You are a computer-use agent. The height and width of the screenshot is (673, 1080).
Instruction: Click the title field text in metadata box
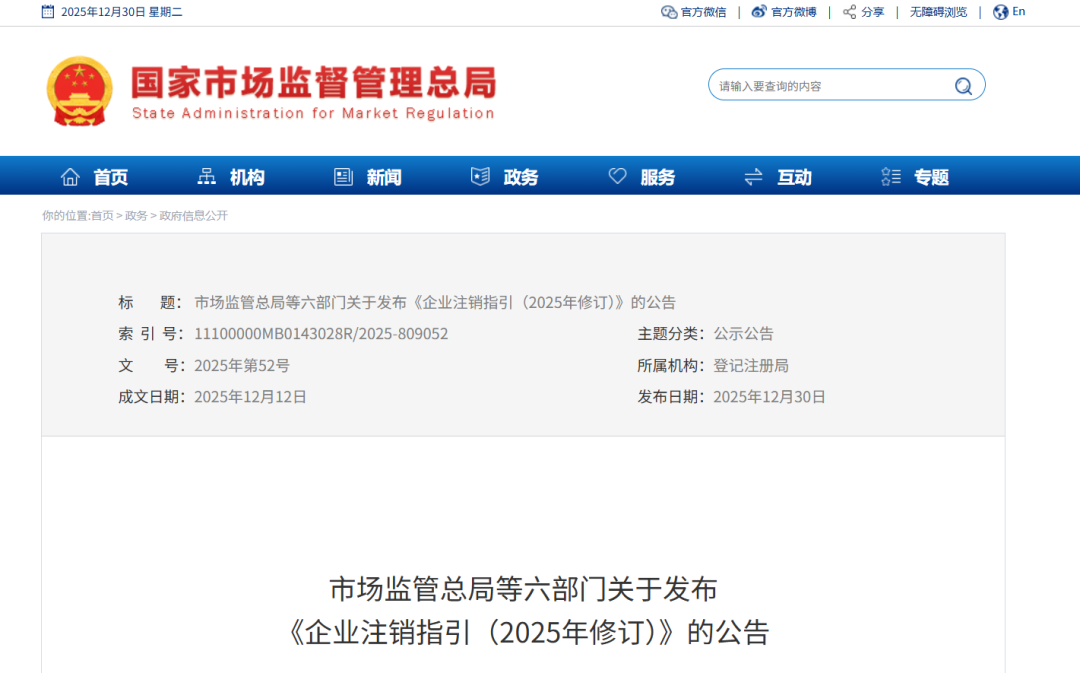(435, 302)
